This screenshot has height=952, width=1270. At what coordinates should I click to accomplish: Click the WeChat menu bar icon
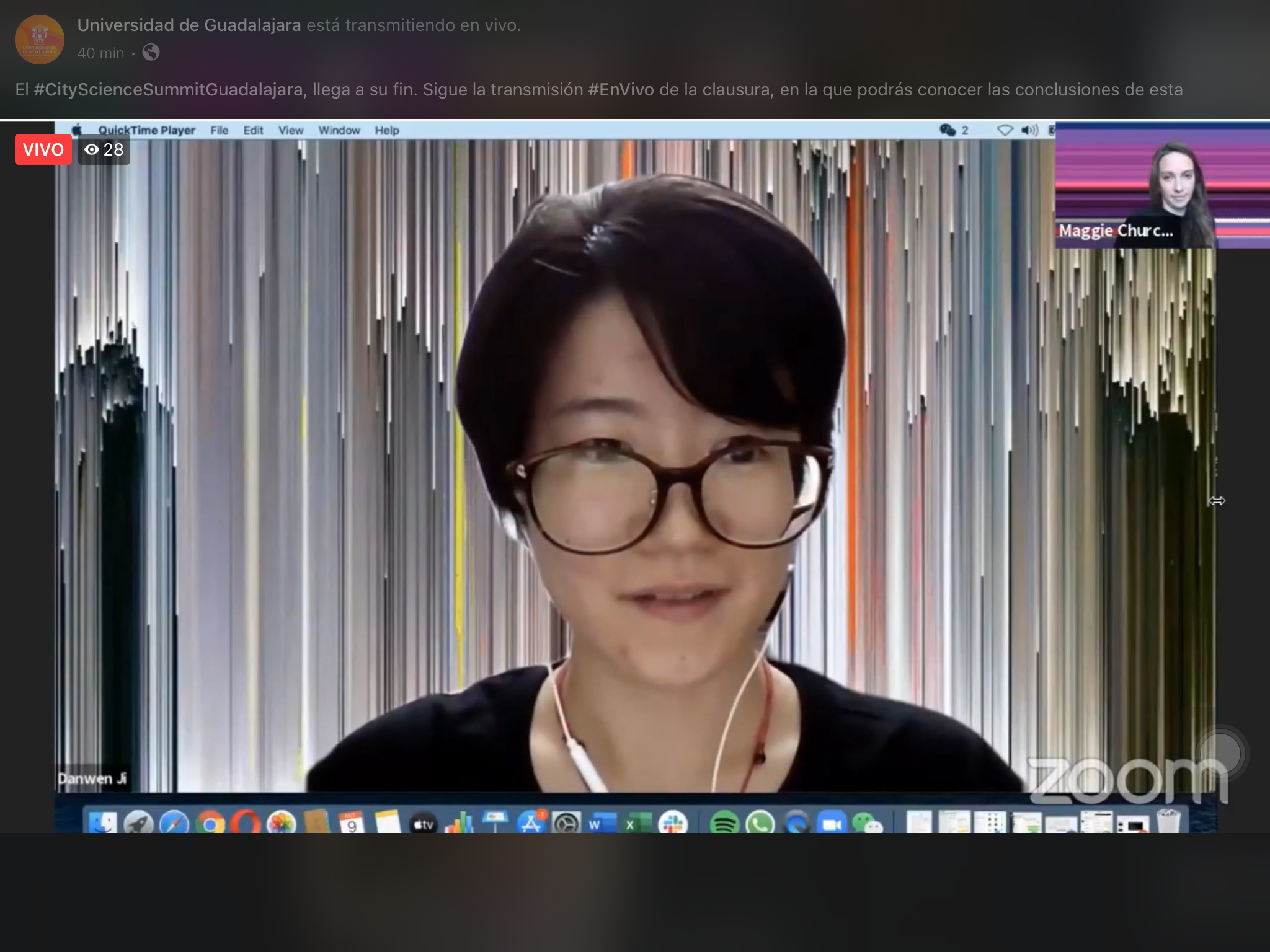[x=948, y=130]
